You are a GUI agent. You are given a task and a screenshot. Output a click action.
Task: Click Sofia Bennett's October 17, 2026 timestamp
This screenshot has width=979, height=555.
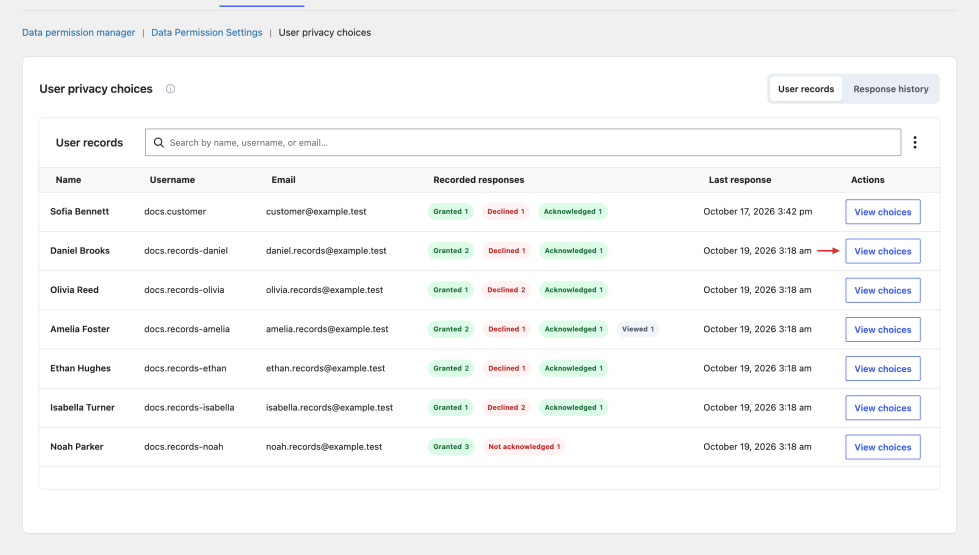pos(757,212)
